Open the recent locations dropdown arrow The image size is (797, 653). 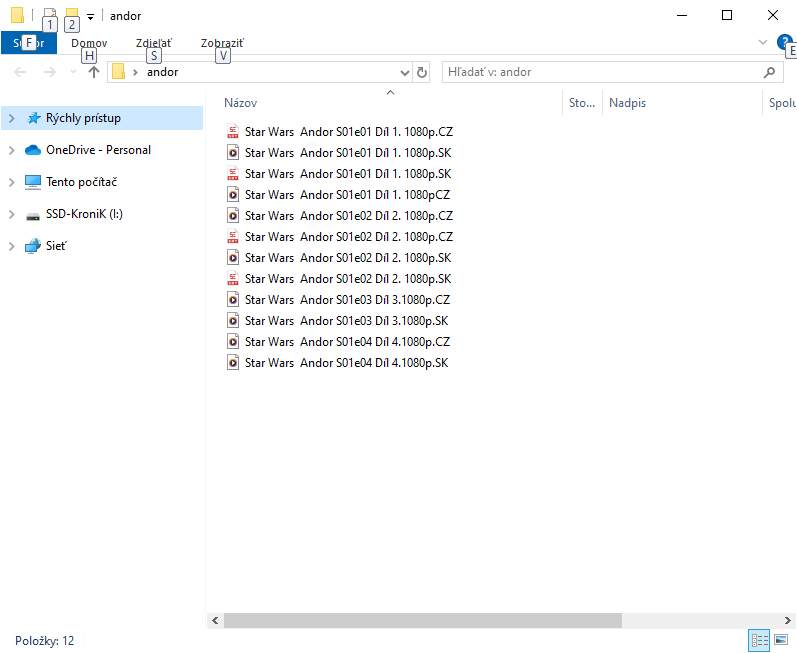pos(73,72)
